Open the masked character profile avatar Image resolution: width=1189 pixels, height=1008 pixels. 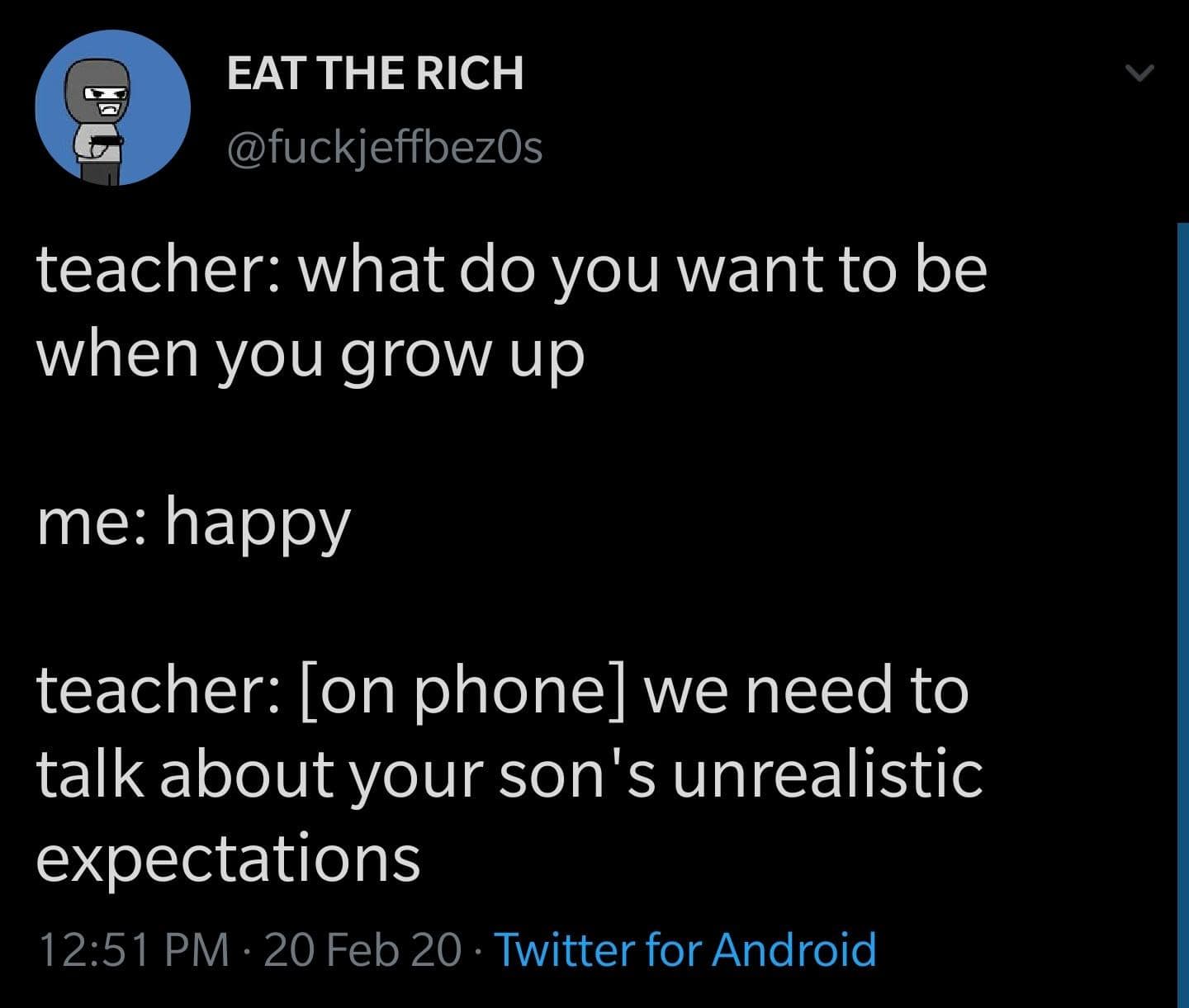(112, 108)
